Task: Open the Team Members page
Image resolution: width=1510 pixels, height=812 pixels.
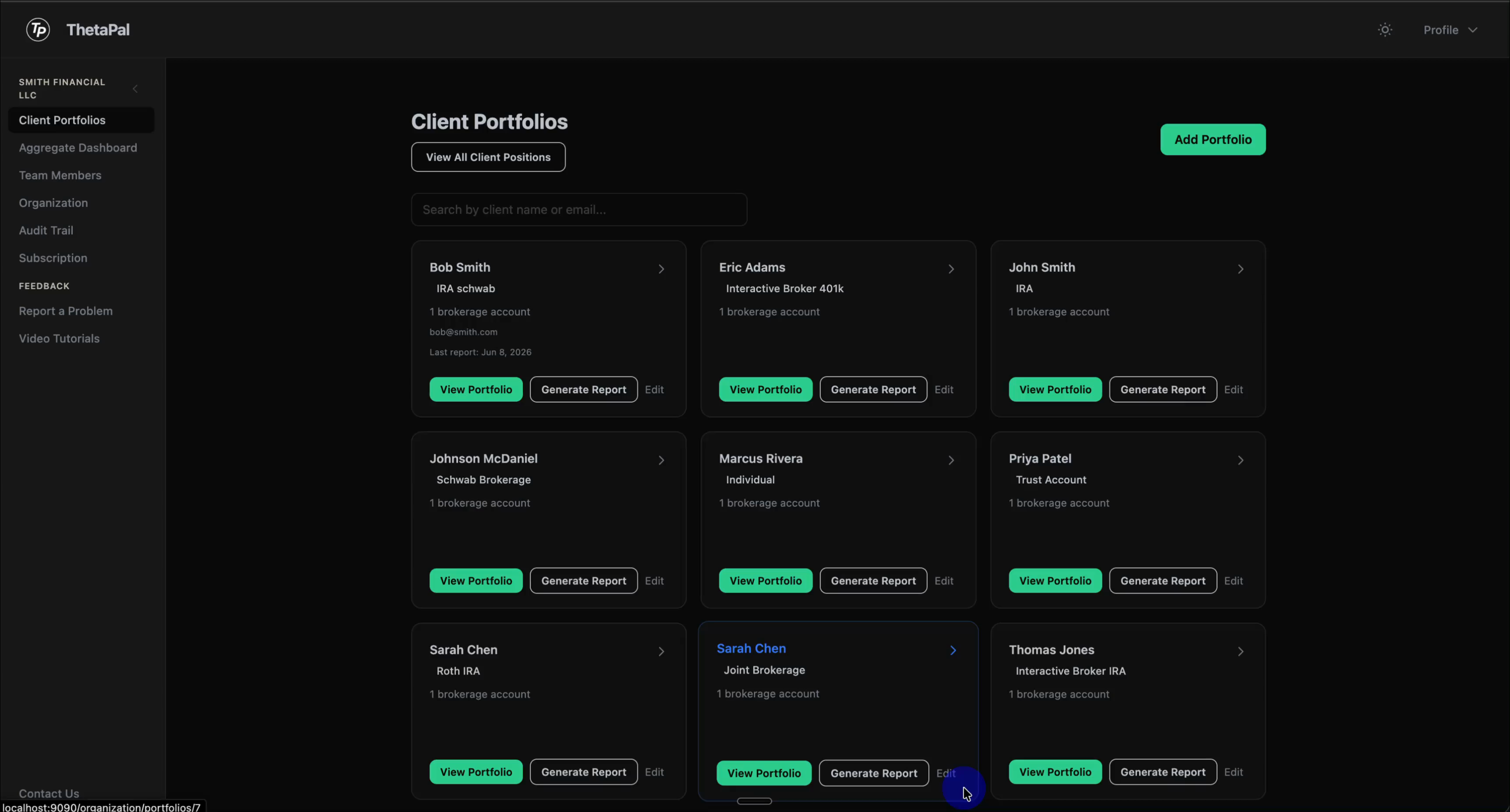Action: [x=60, y=175]
